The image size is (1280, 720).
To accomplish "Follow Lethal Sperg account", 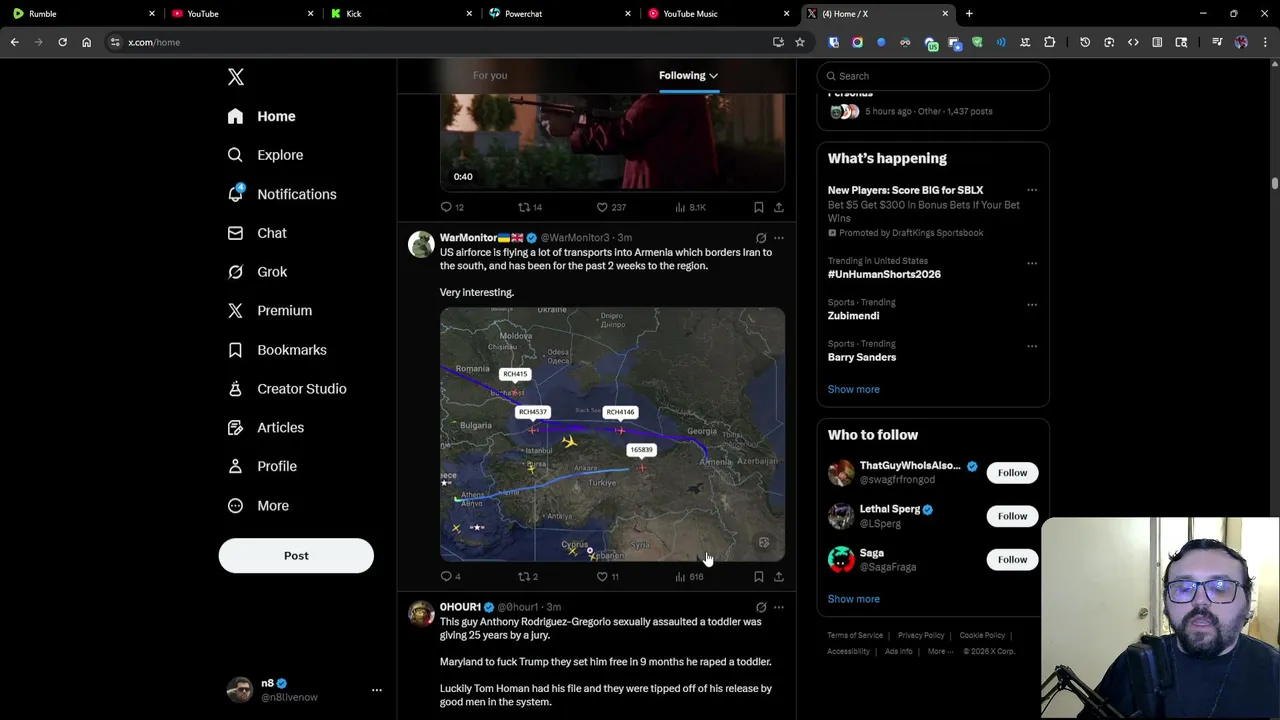I will 1012,516.
